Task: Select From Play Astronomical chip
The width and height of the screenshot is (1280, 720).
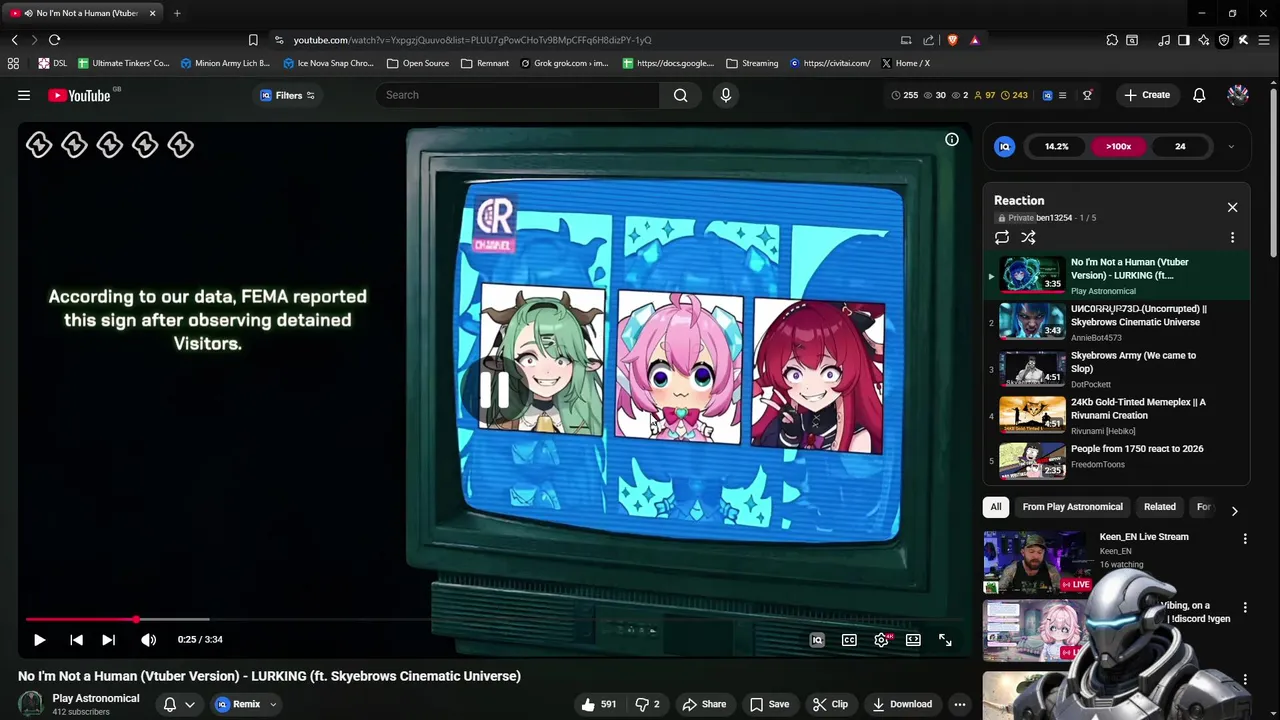Action: point(1072,507)
